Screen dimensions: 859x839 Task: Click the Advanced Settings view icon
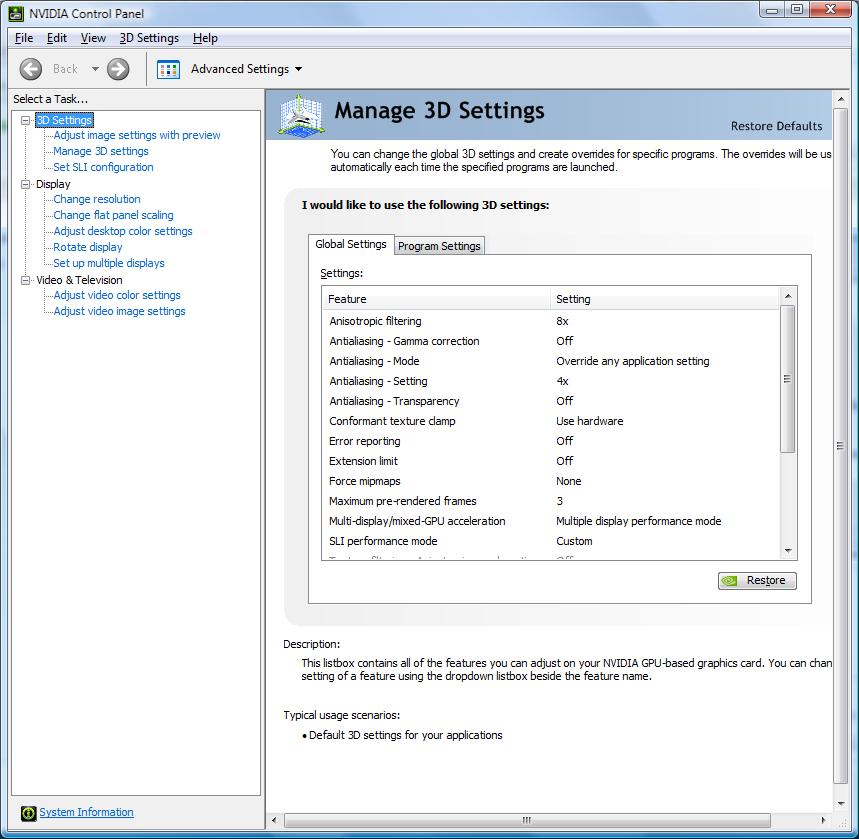click(x=168, y=70)
